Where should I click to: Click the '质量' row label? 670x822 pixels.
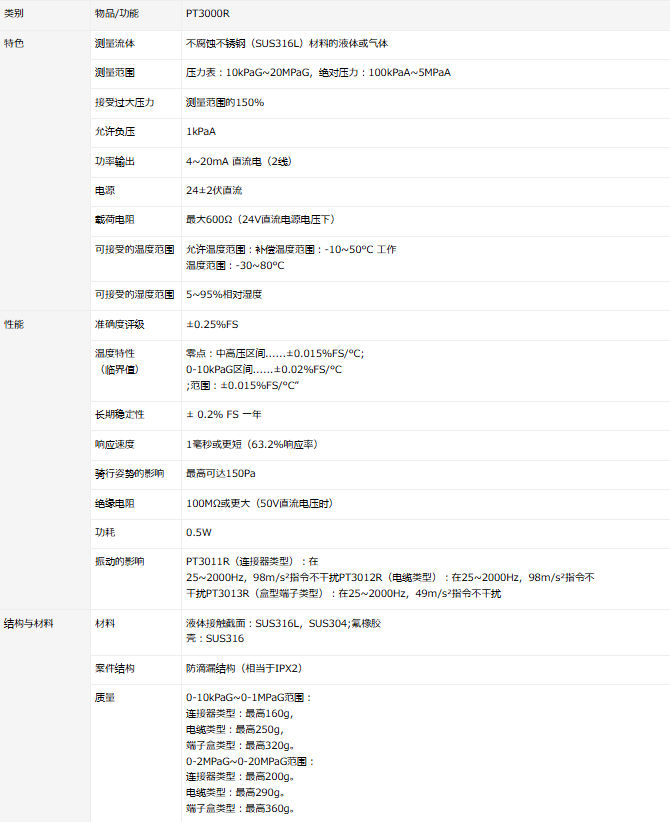(105, 698)
